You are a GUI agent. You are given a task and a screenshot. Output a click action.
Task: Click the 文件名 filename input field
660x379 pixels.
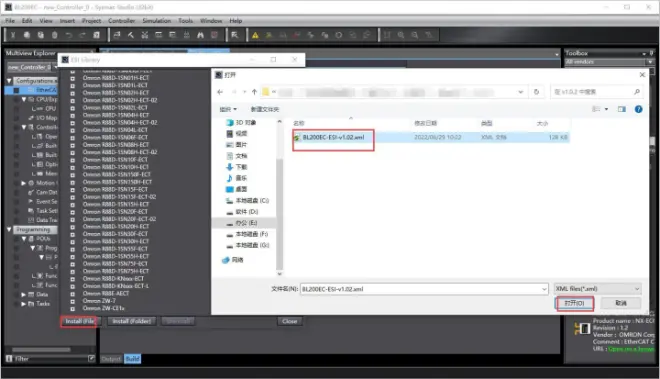point(424,289)
